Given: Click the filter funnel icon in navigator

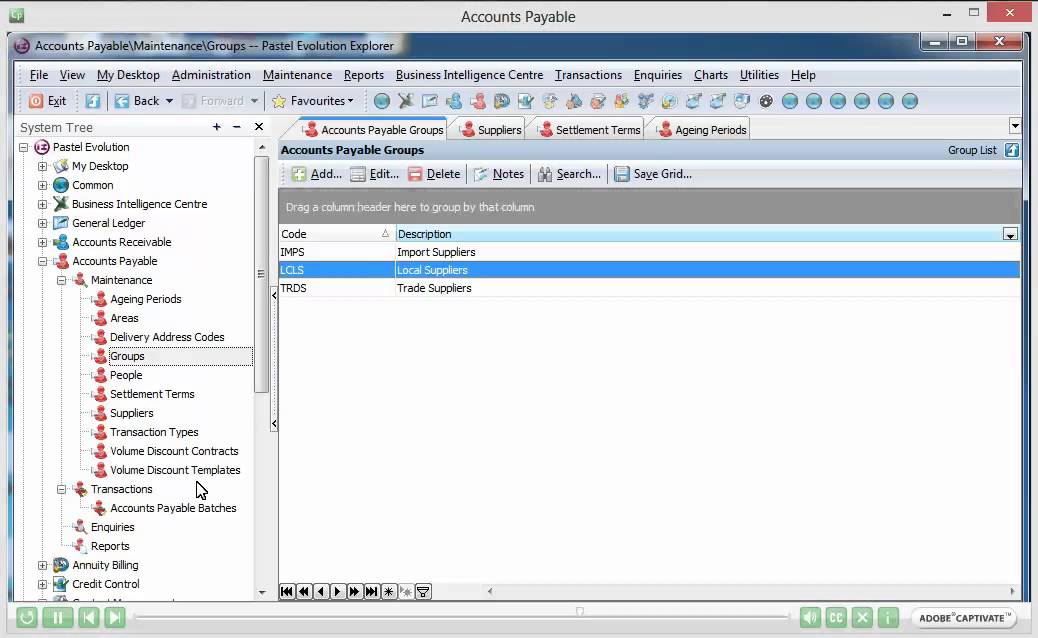Looking at the screenshot, I should point(423,591).
